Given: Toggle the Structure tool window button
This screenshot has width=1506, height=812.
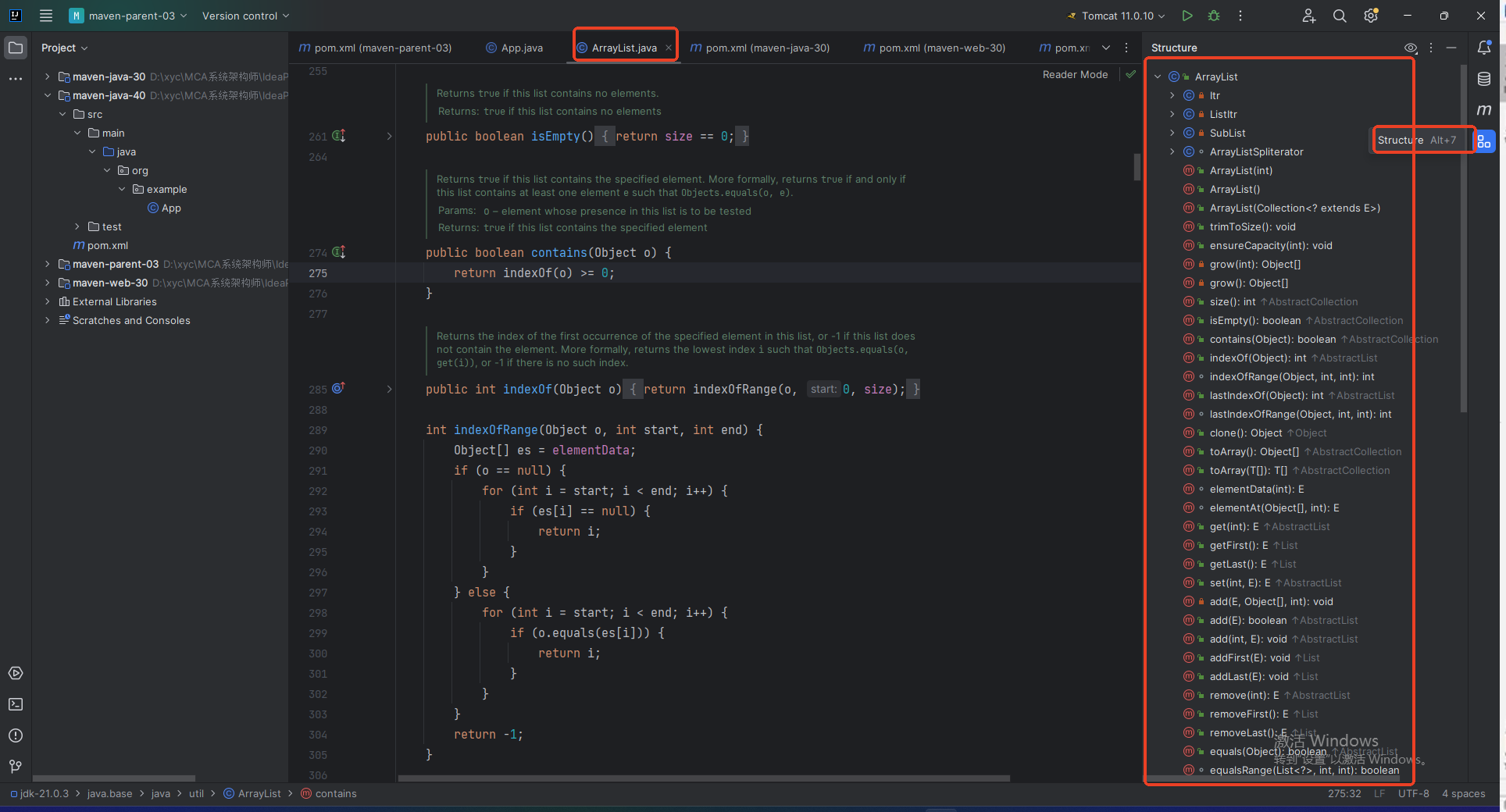Looking at the screenshot, I should [1484, 141].
